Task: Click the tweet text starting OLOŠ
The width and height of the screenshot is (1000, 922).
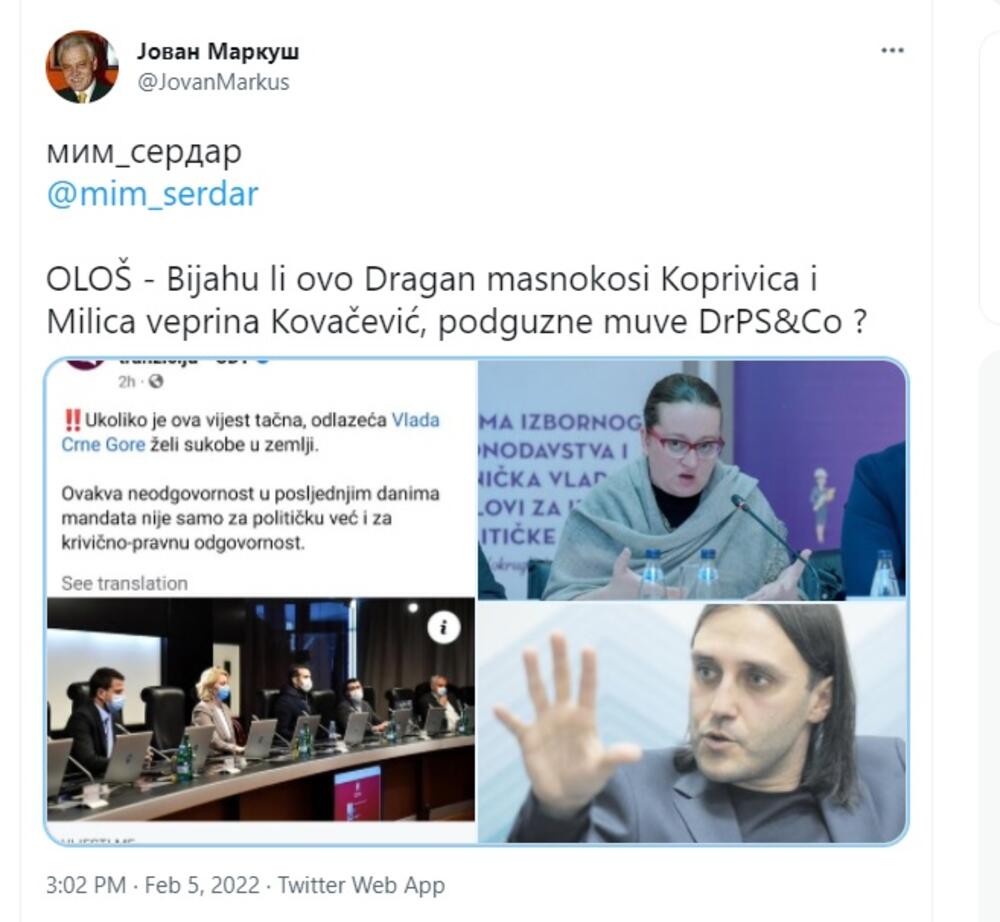Action: [457, 300]
